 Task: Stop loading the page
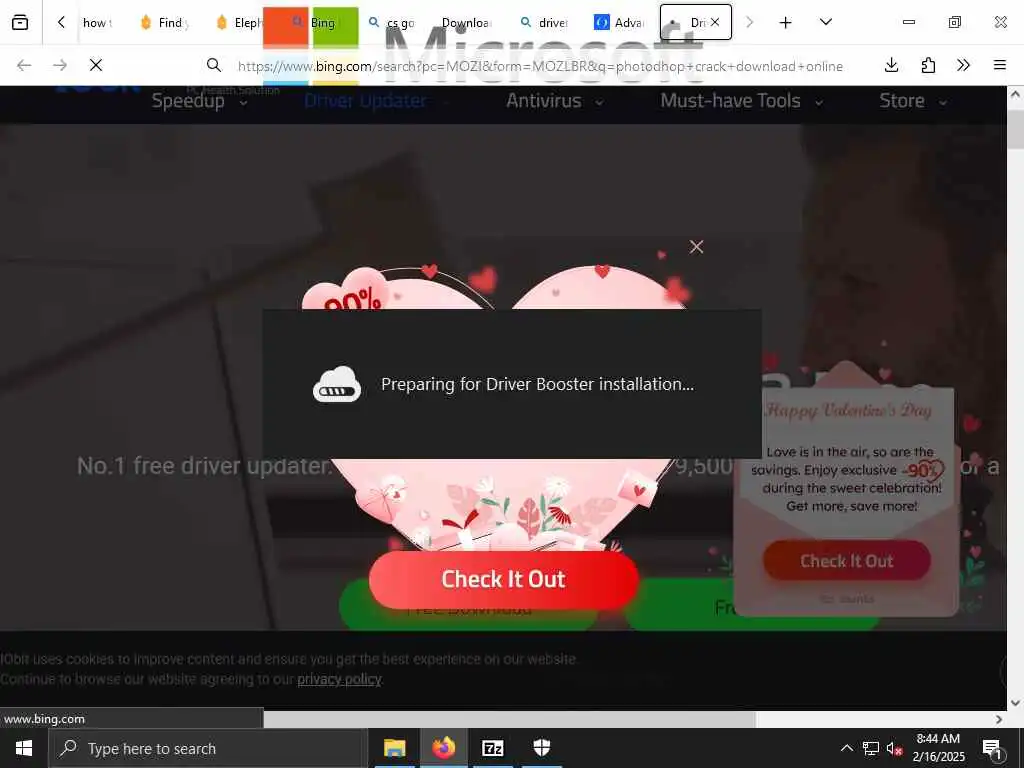pyautogui.click(x=96, y=65)
